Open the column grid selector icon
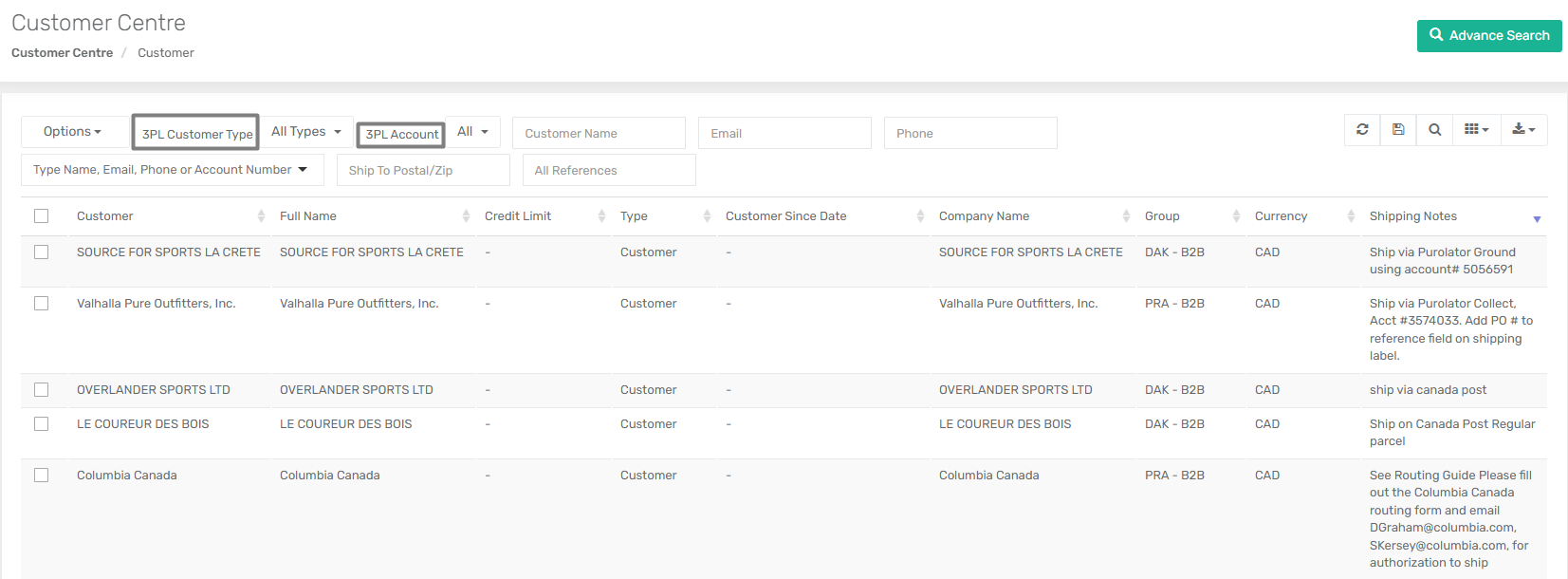 click(x=1477, y=130)
